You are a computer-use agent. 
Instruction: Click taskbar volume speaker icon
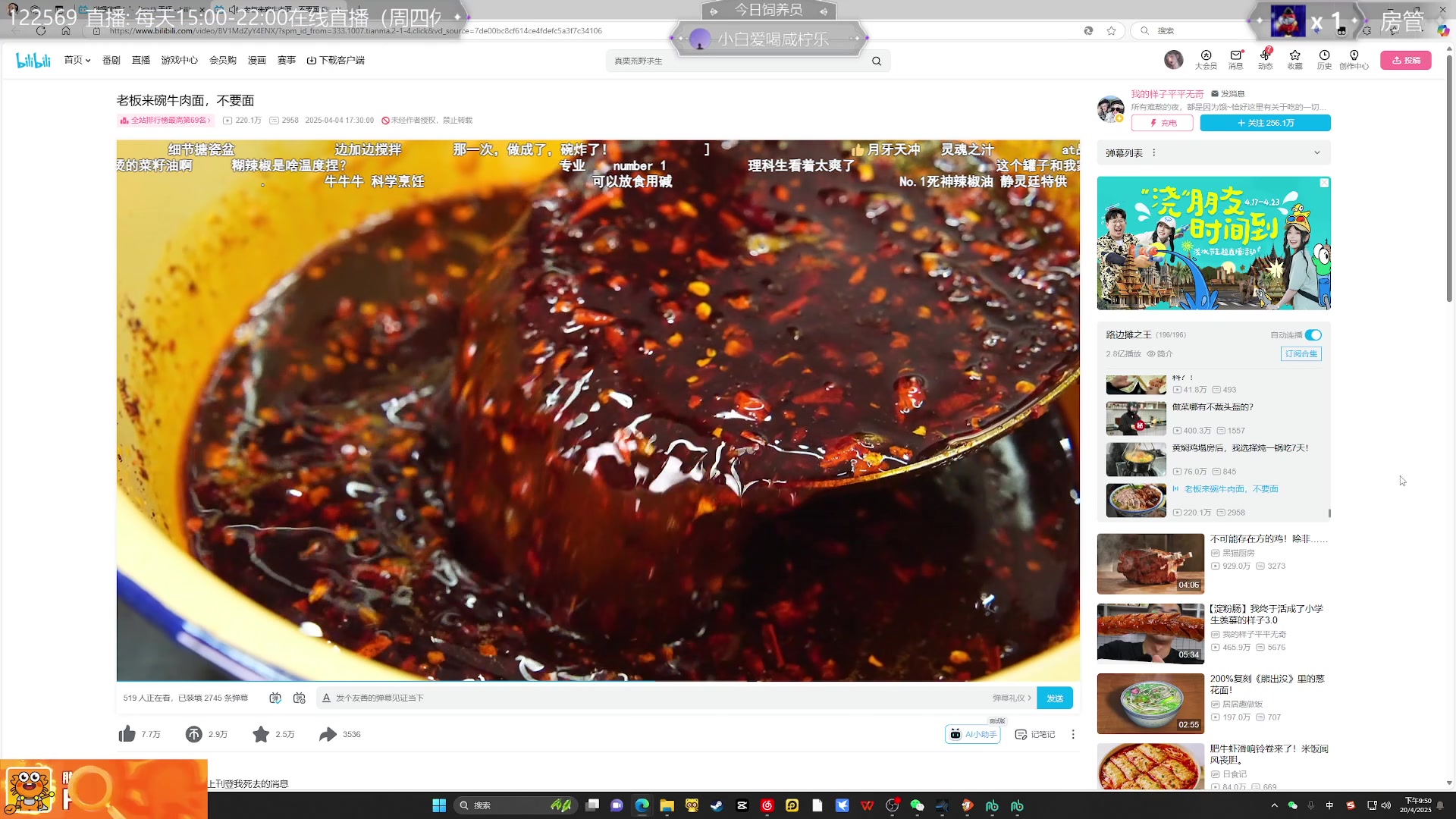1386,805
